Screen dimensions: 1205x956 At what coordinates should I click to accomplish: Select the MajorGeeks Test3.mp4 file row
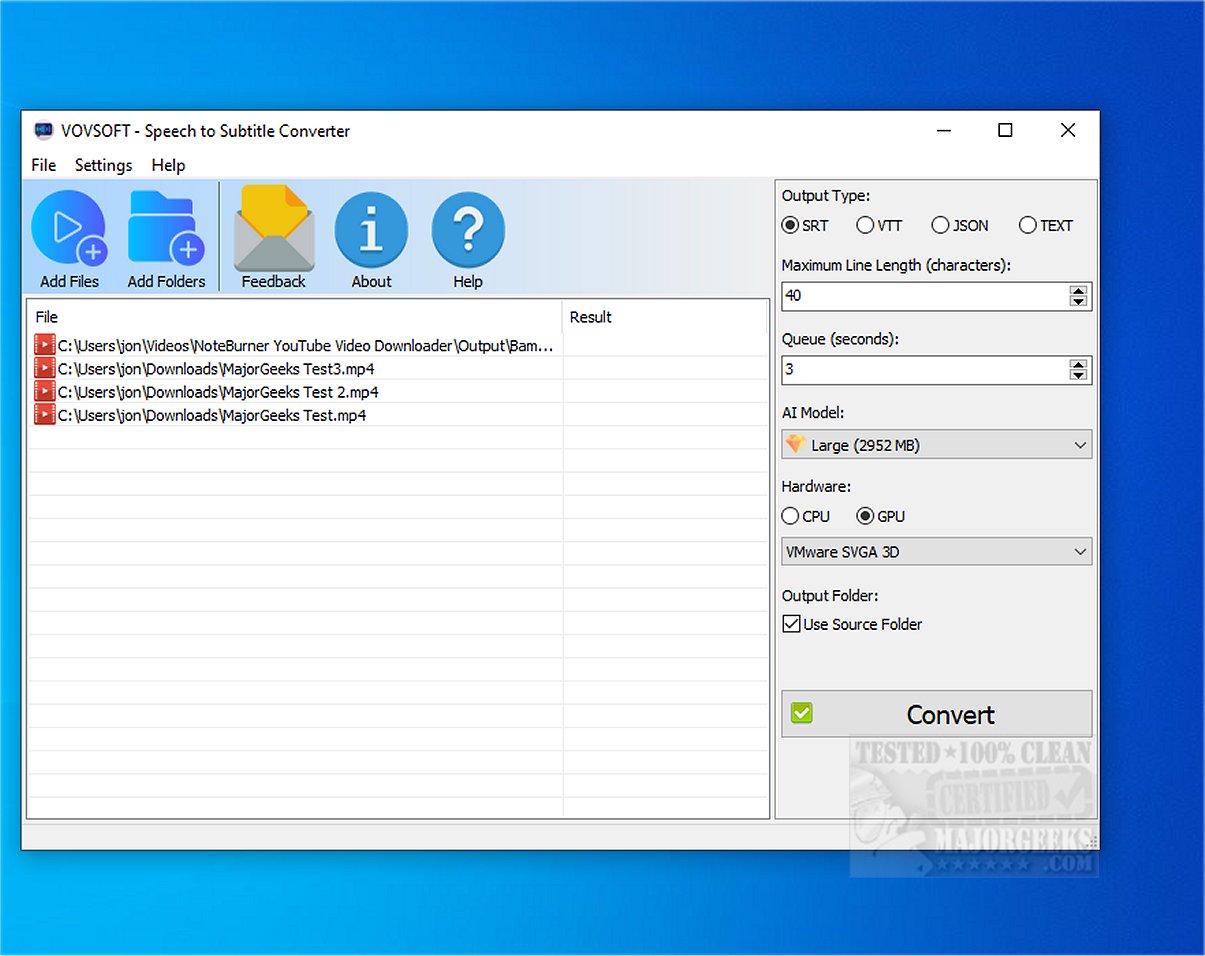coord(397,368)
